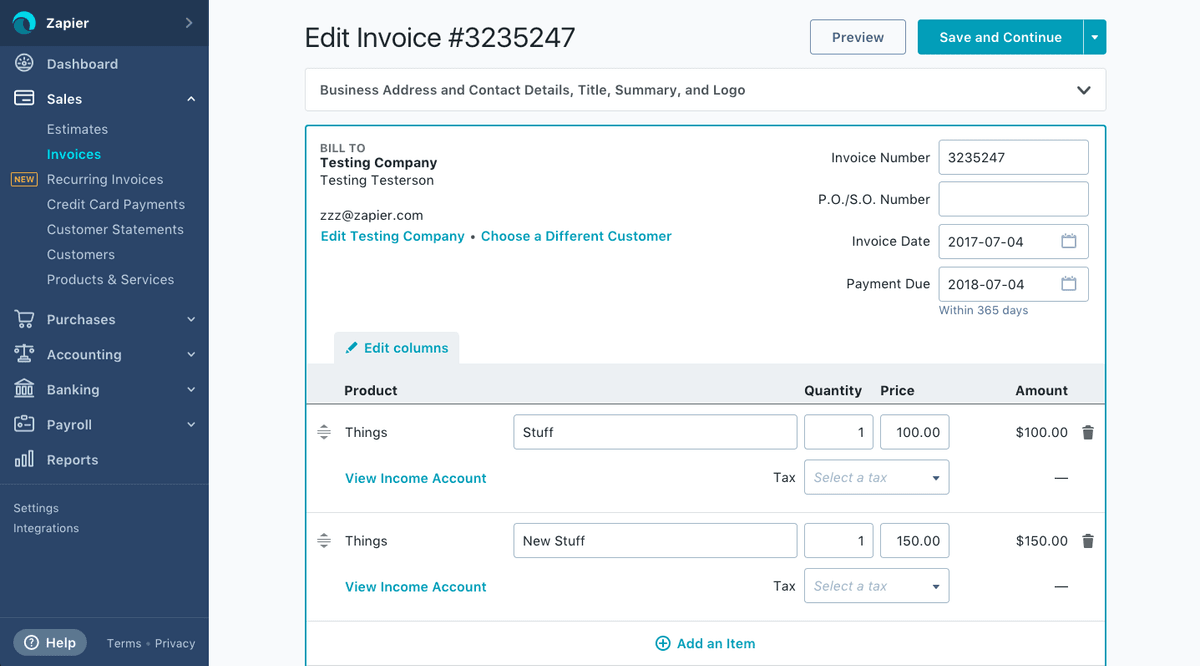Delete the Stuff line item with trash icon
This screenshot has width=1200, height=666.
pyautogui.click(x=1088, y=432)
